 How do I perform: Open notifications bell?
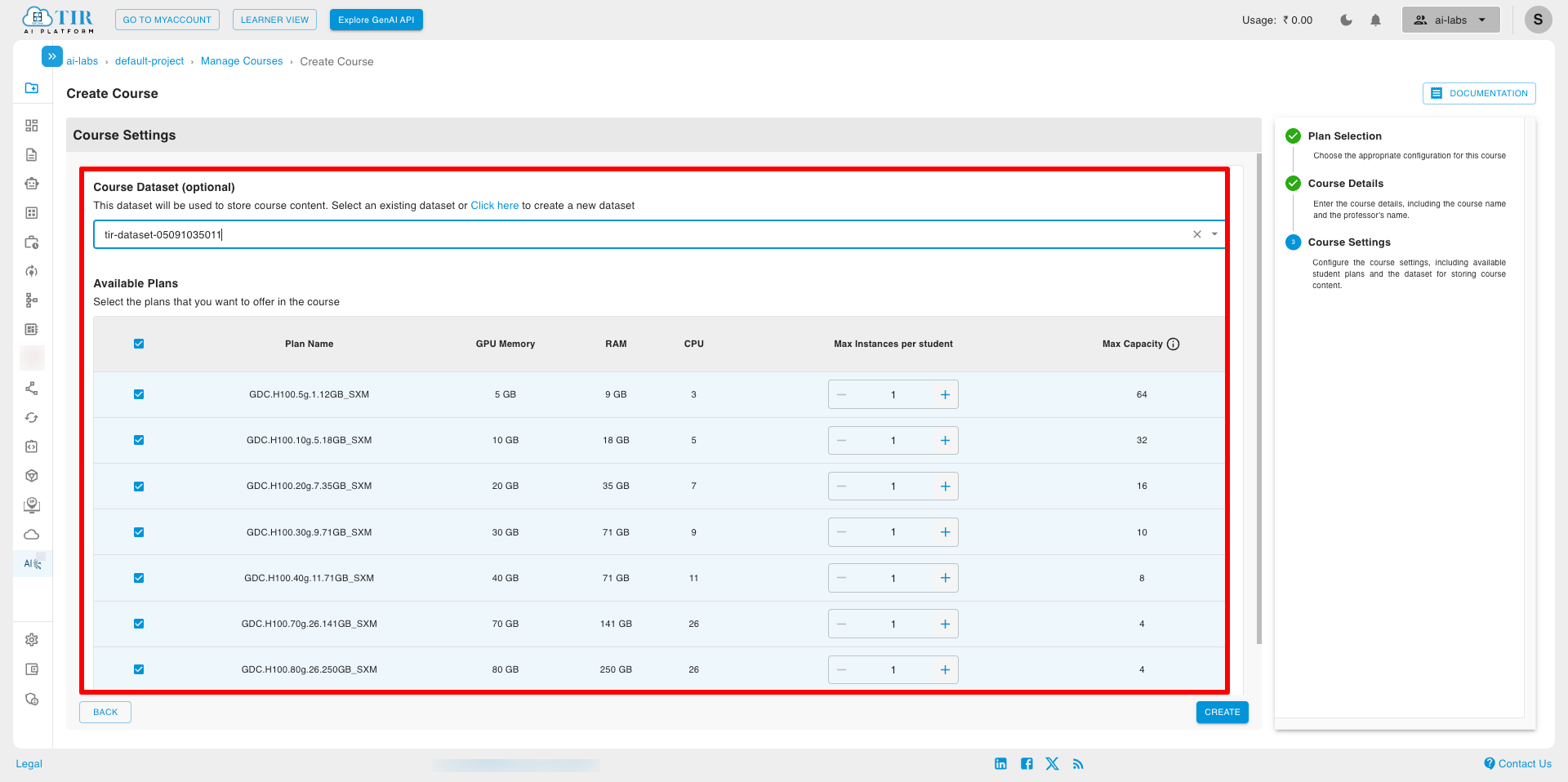(1375, 20)
